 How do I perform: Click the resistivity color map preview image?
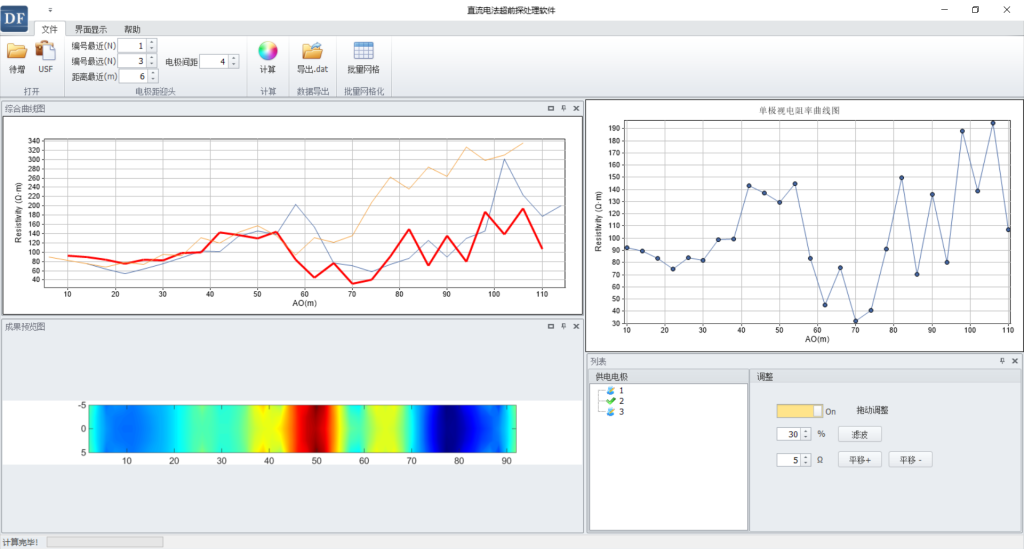[x=302, y=429]
